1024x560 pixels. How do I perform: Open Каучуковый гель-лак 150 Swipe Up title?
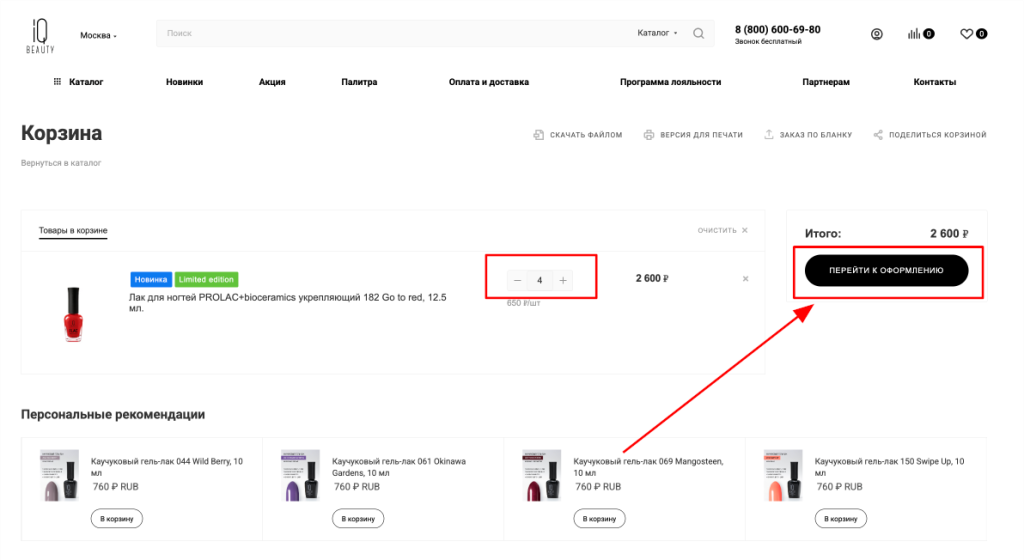889,467
